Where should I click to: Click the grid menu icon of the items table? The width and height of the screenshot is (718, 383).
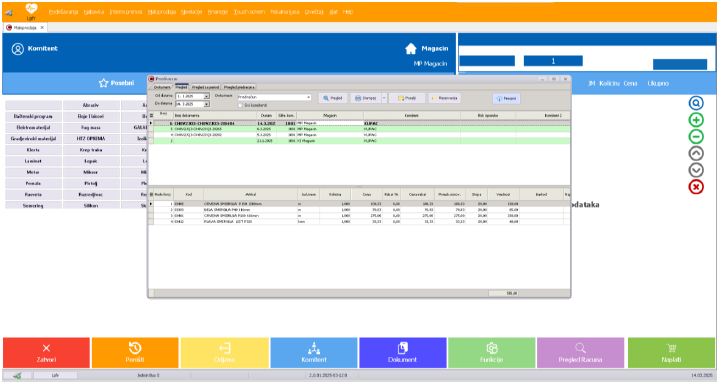(x=152, y=195)
